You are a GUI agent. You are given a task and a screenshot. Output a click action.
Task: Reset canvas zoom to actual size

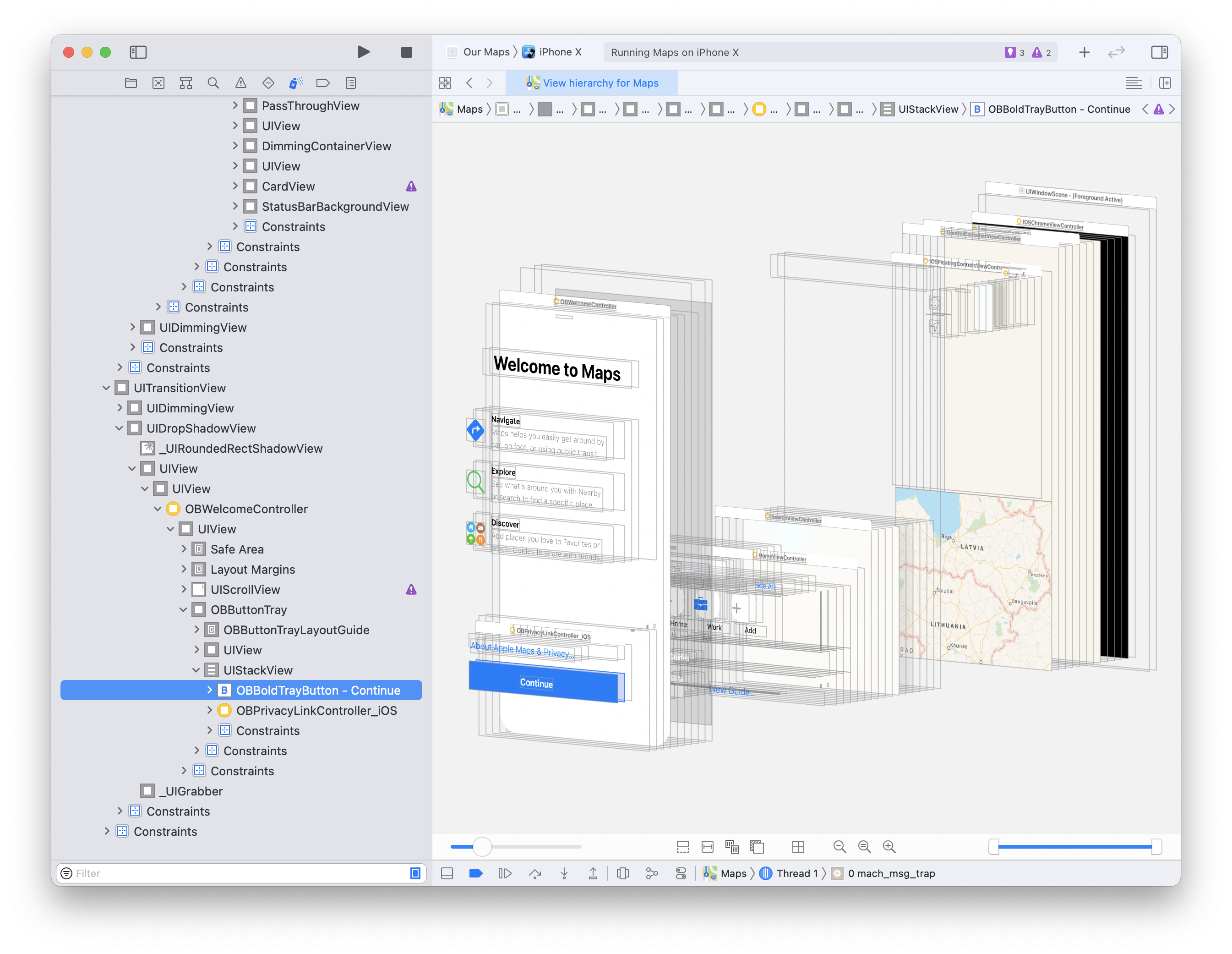click(x=864, y=846)
